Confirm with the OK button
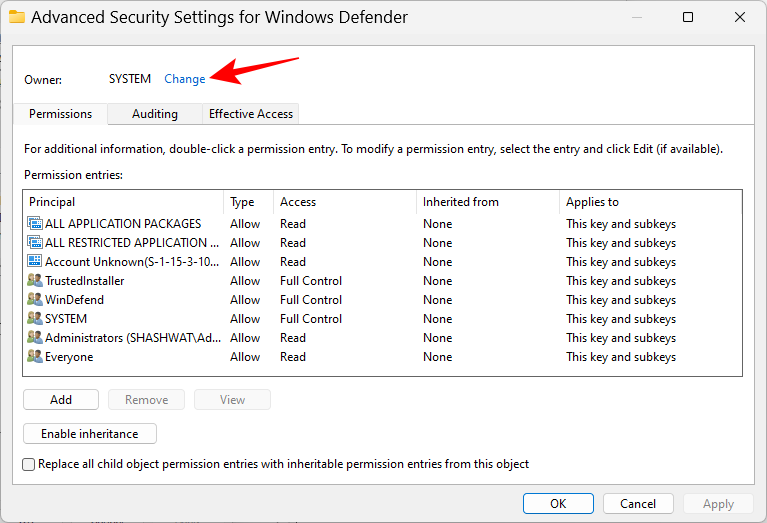The height and width of the screenshot is (523, 767). click(x=558, y=504)
